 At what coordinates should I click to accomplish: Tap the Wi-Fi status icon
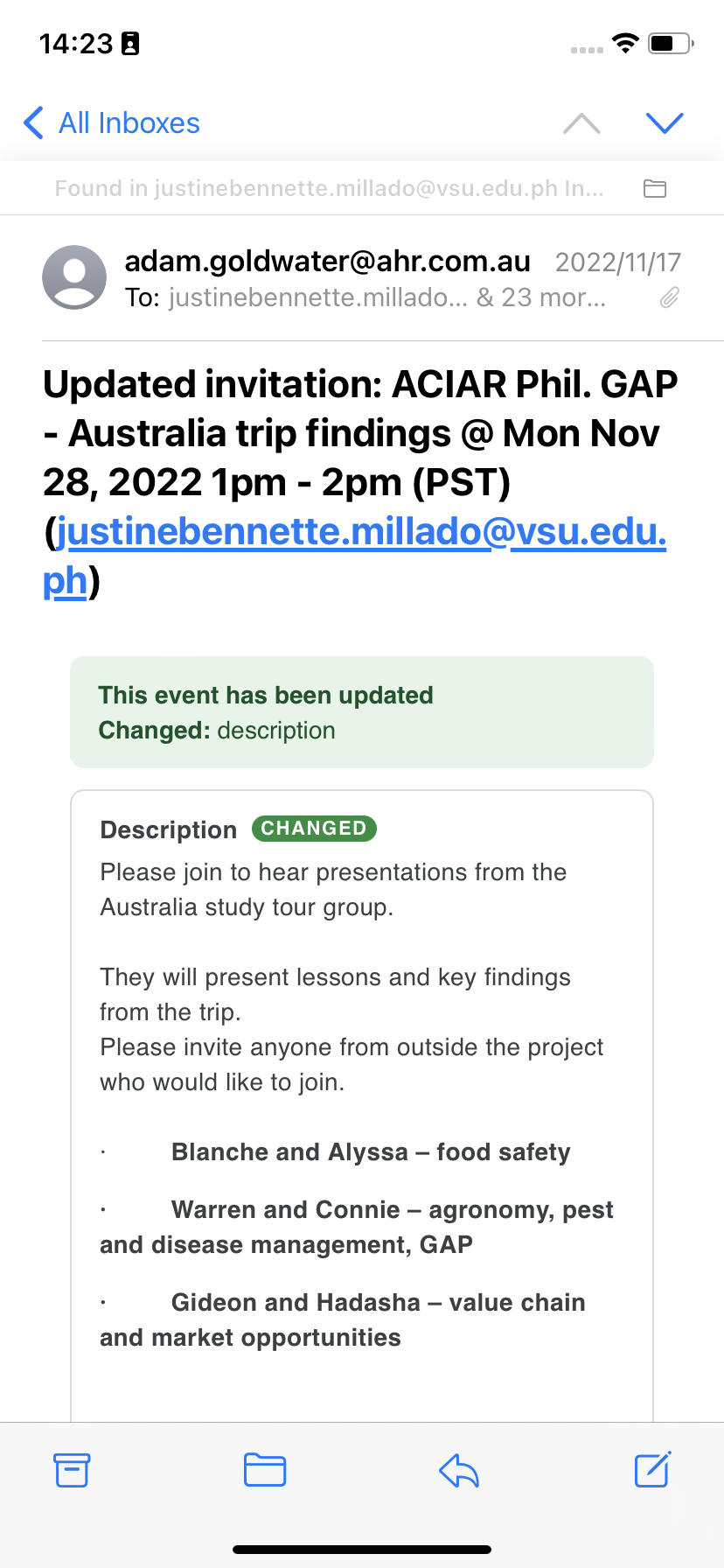(625, 43)
